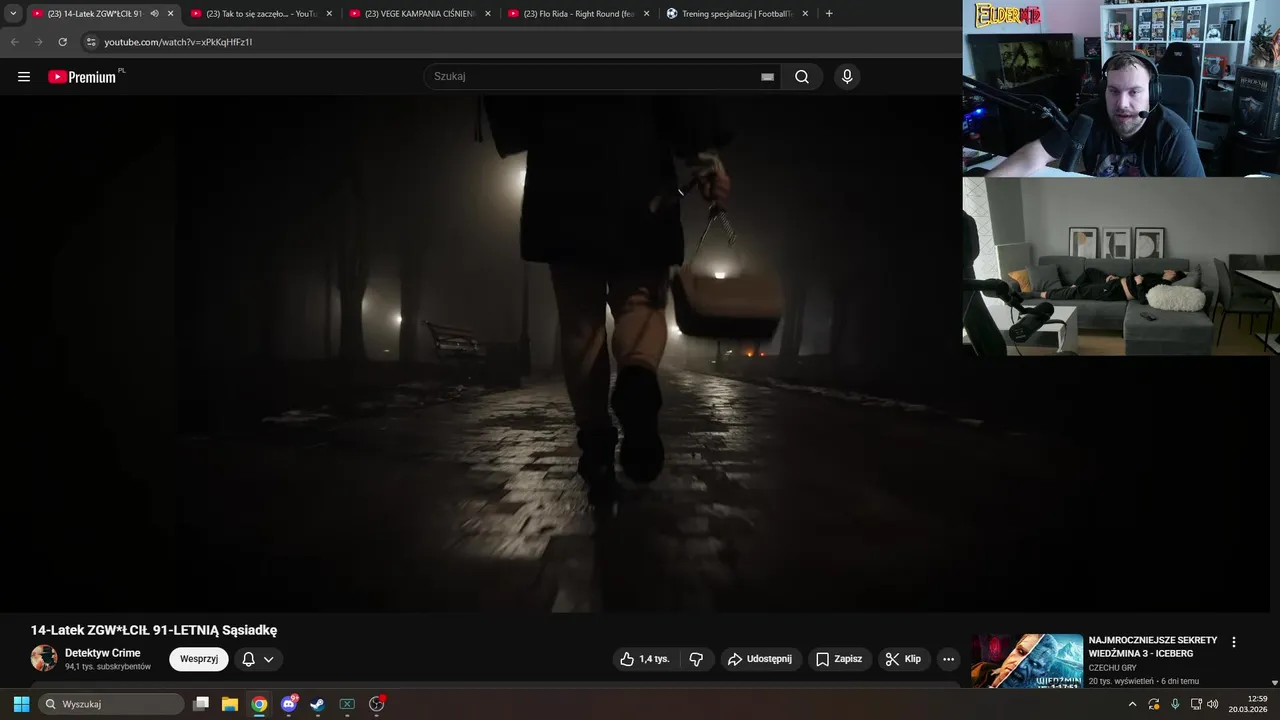Image resolution: width=1280 pixels, height=720 pixels.
Task: Click the video title '14-Latek ZGW*ŁCIŁ 91-LETNIĄ Sąsiadkę'
Action: click(154, 630)
